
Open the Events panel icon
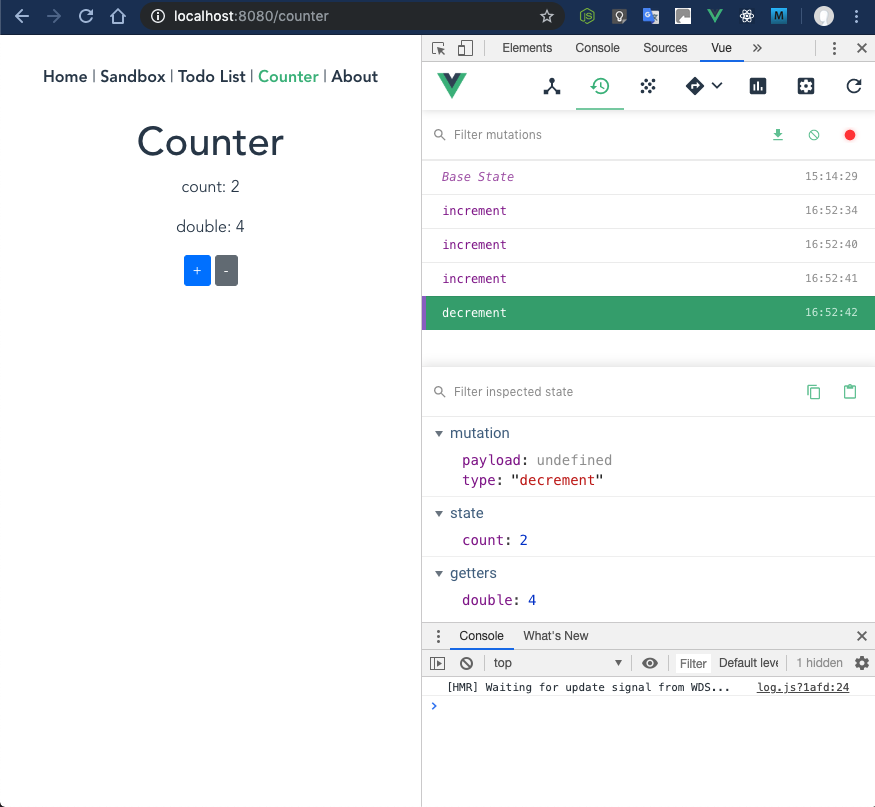pyautogui.click(x=647, y=86)
